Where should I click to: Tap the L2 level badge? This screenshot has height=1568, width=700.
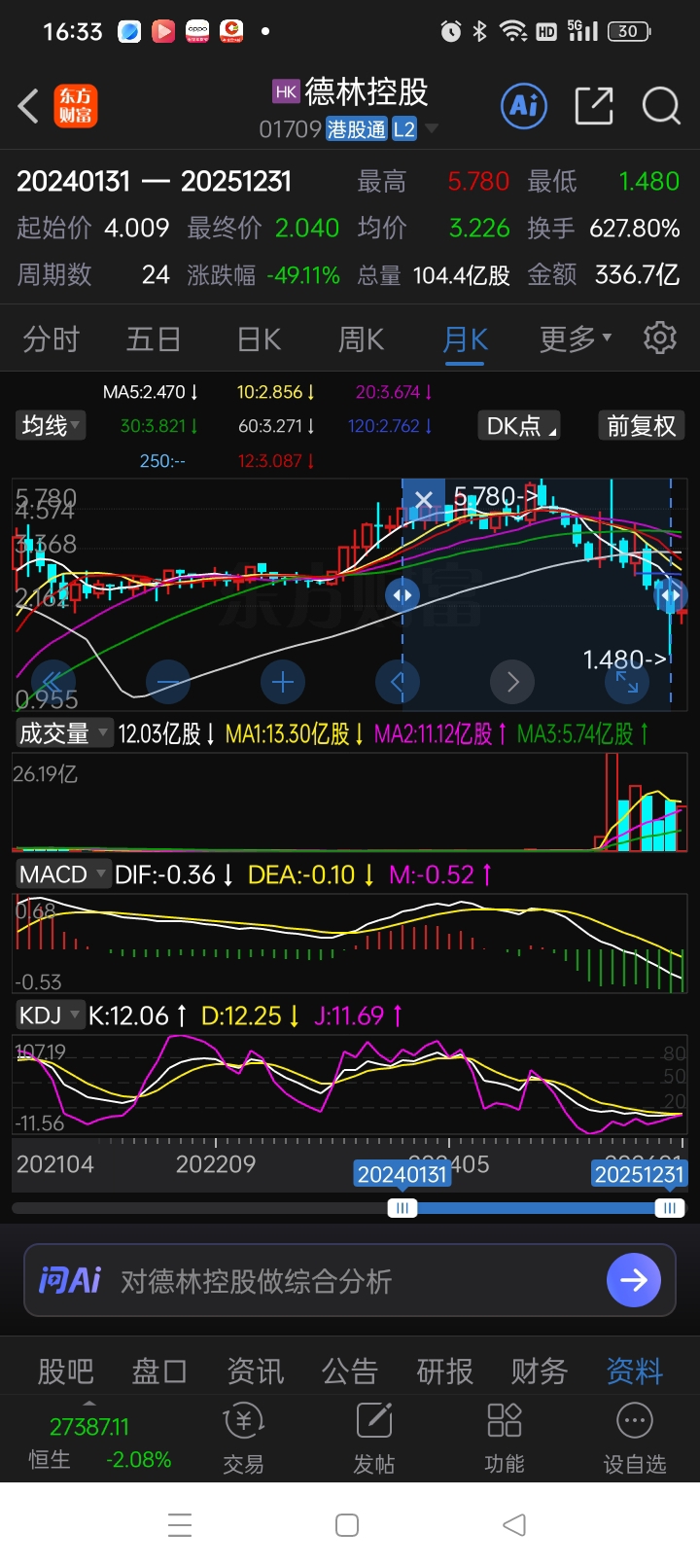pos(404,129)
